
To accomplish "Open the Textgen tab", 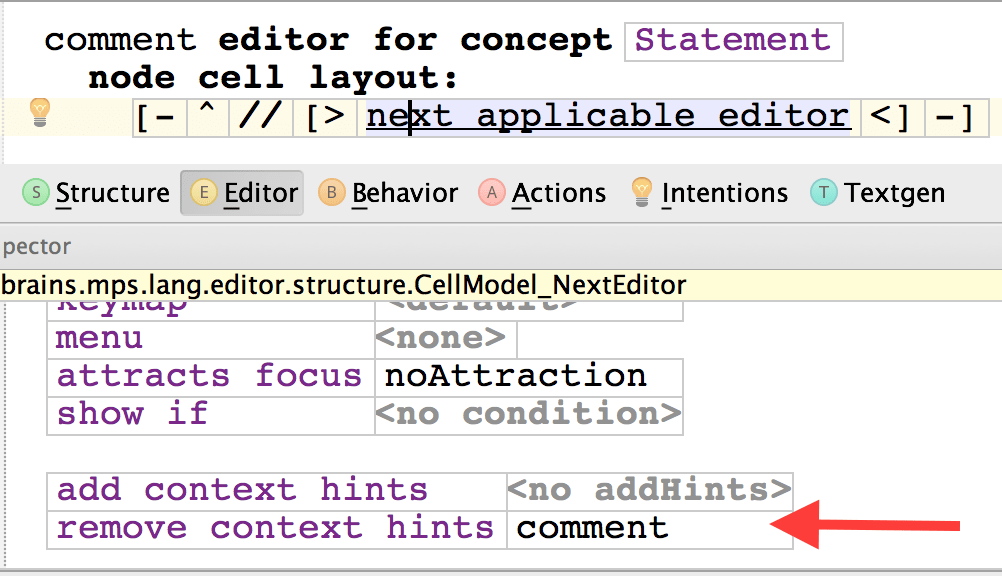I will point(894,193).
